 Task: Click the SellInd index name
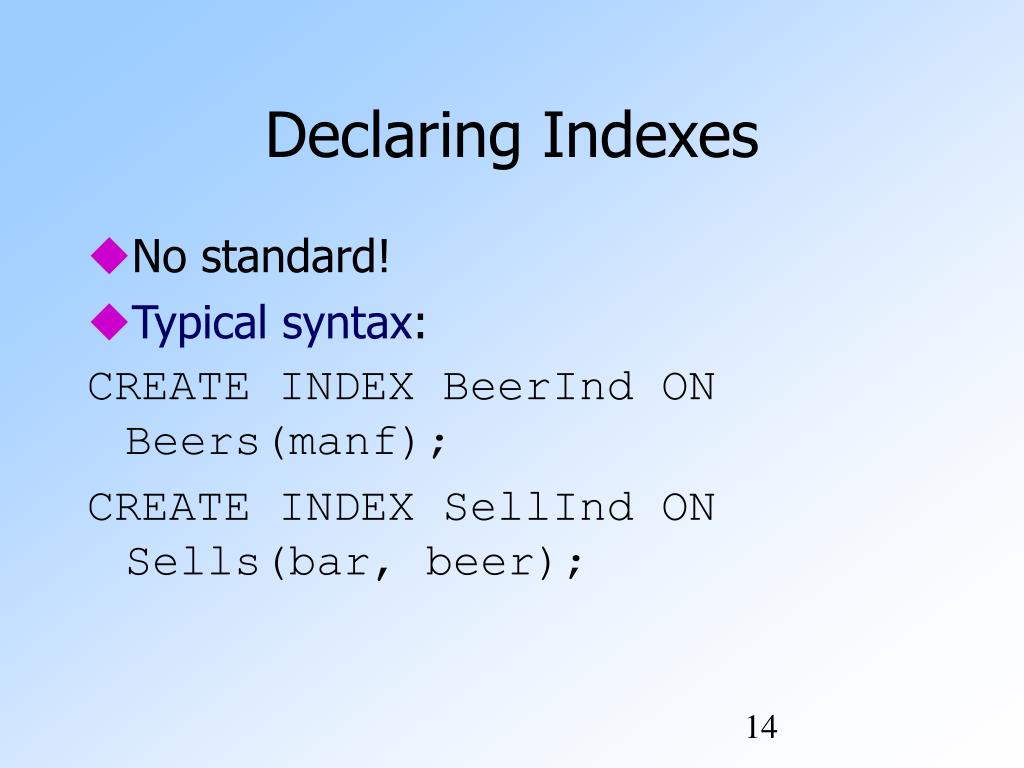coord(538,507)
